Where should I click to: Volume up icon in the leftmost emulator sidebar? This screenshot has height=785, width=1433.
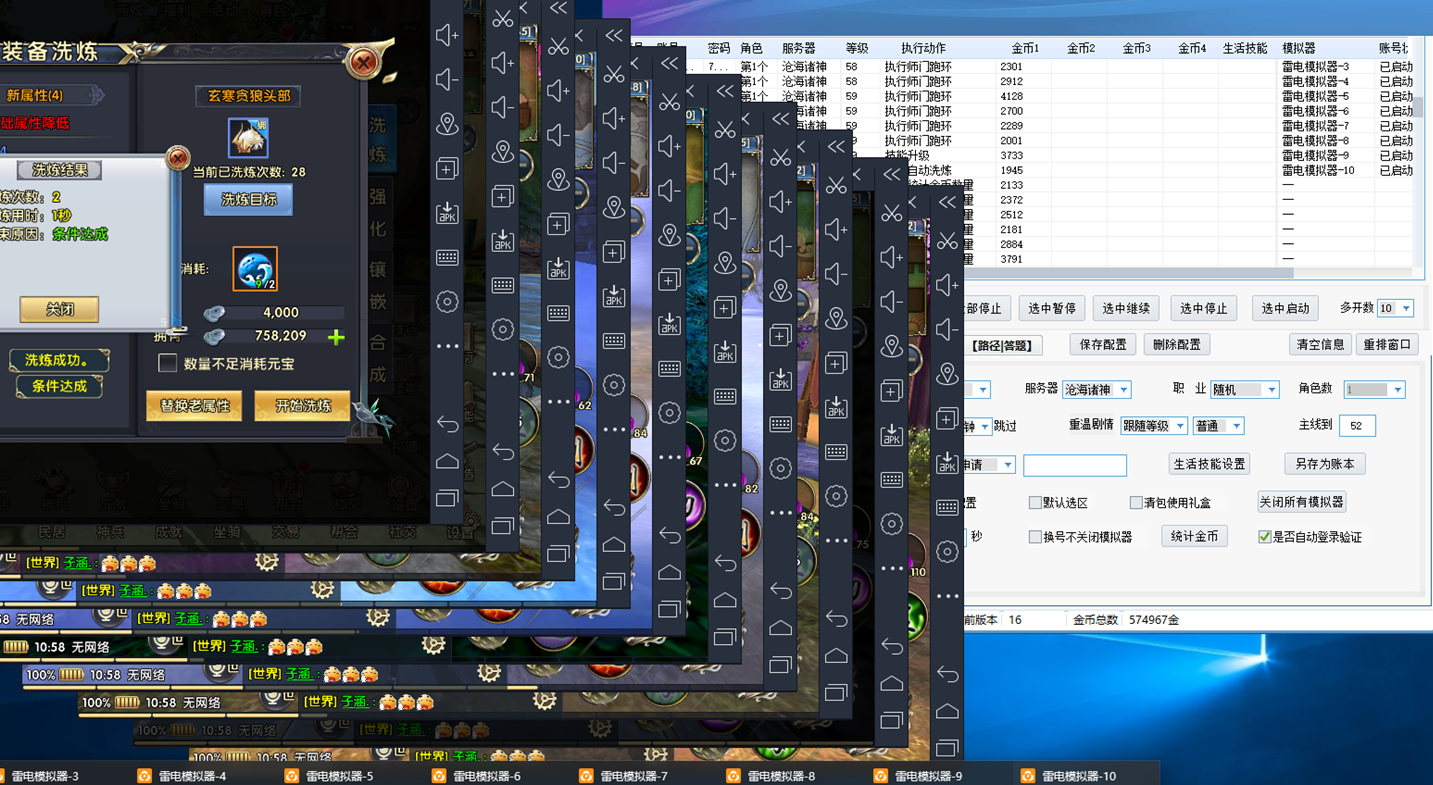pyautogui.click(x=447, y=36)
